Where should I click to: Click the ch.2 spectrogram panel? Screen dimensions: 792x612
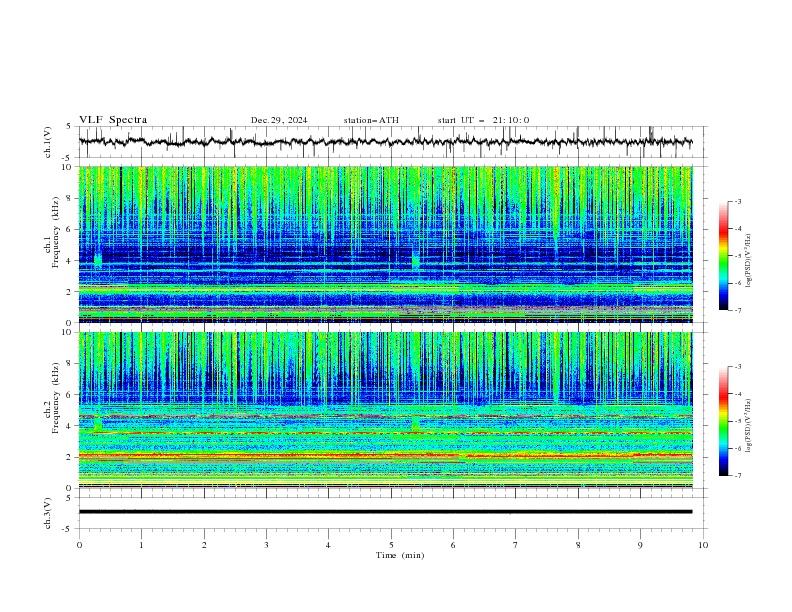click(385, 410)
